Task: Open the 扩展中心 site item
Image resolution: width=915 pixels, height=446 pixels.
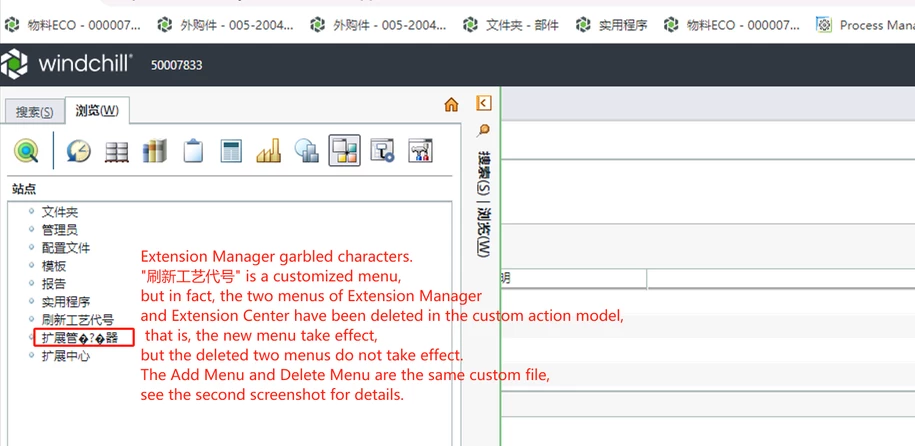Action: 66,356
